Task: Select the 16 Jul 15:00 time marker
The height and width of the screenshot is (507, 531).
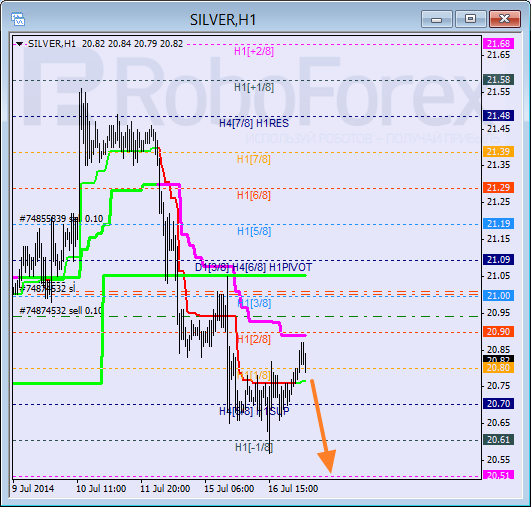Action: point(293,489)
